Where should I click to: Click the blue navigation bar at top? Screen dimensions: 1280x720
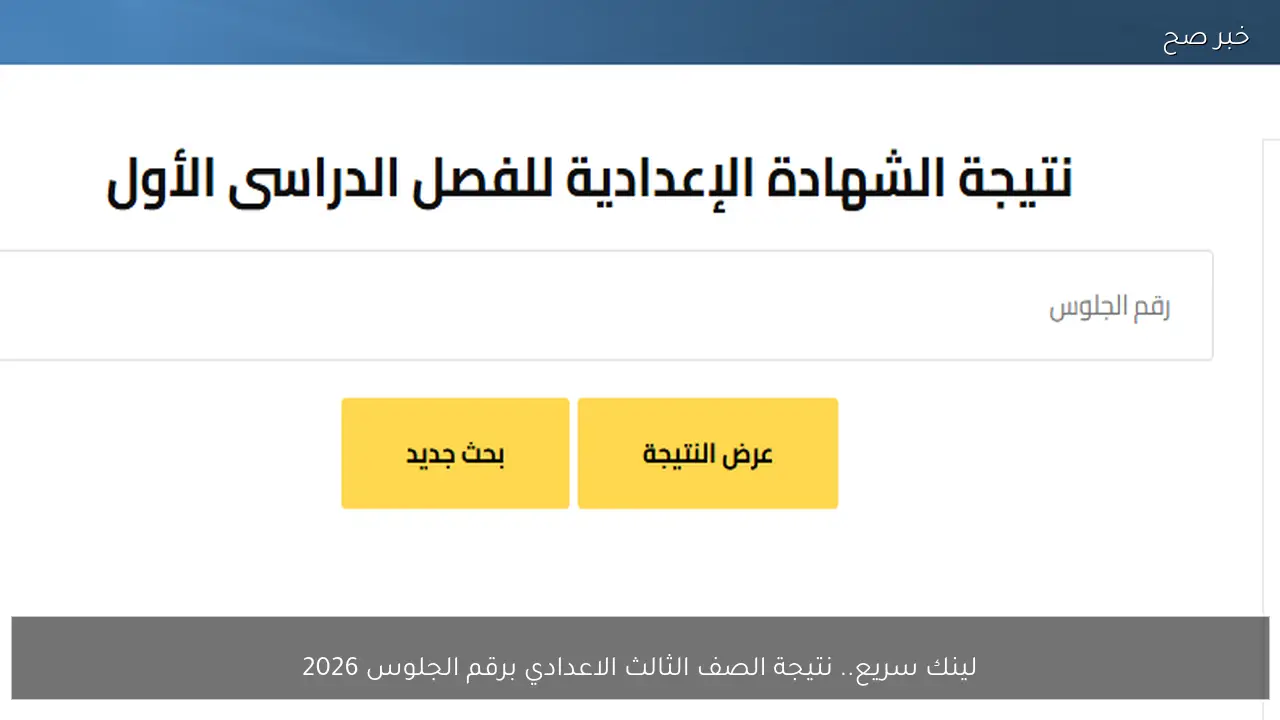click(x=600, y=31)
